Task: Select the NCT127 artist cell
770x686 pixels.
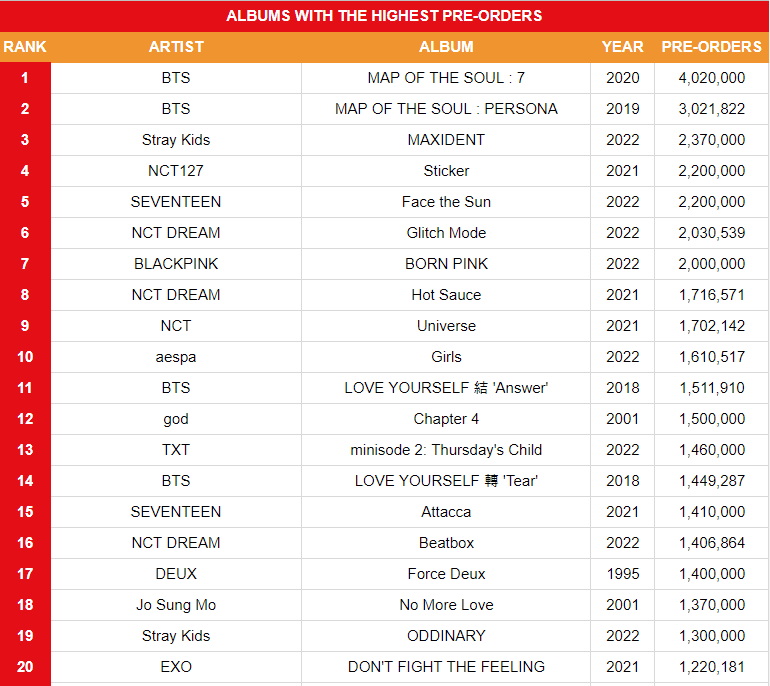Action: (x=176, y=171)
